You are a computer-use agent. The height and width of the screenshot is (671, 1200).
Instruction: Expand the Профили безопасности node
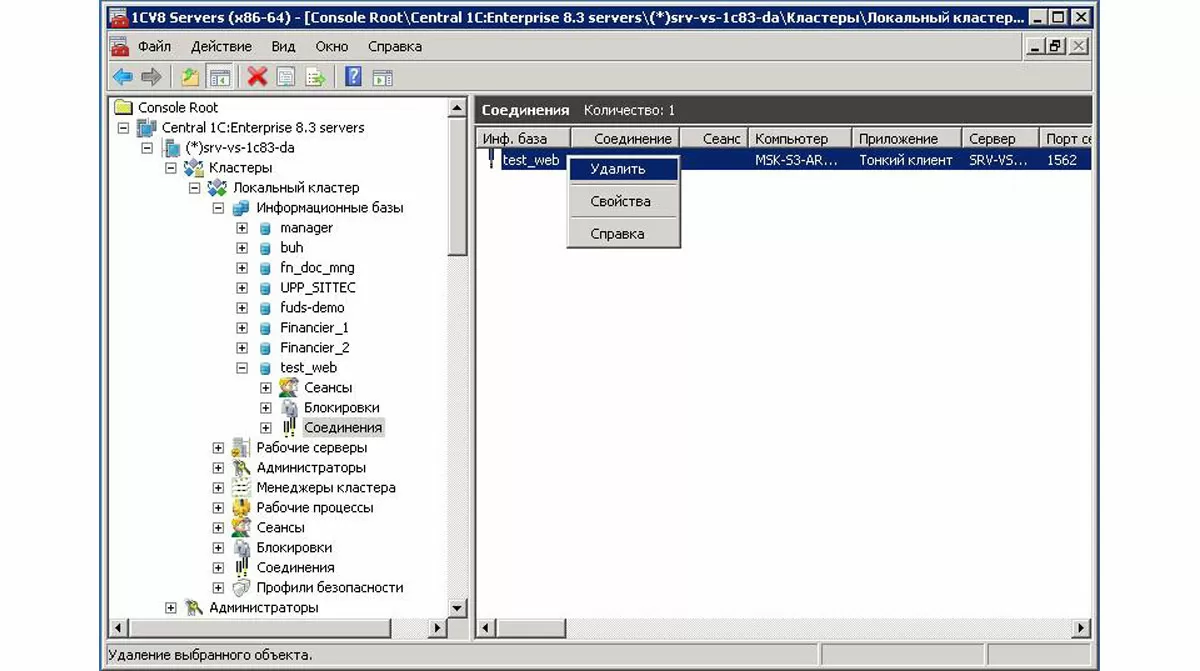(x=218, y=587)
